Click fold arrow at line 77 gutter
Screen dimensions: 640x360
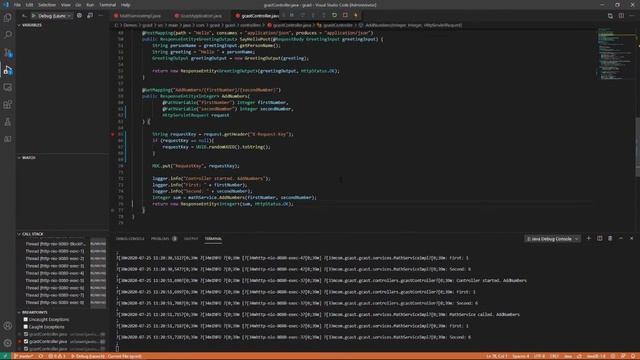pyautogui.click(x=113, y=210)
